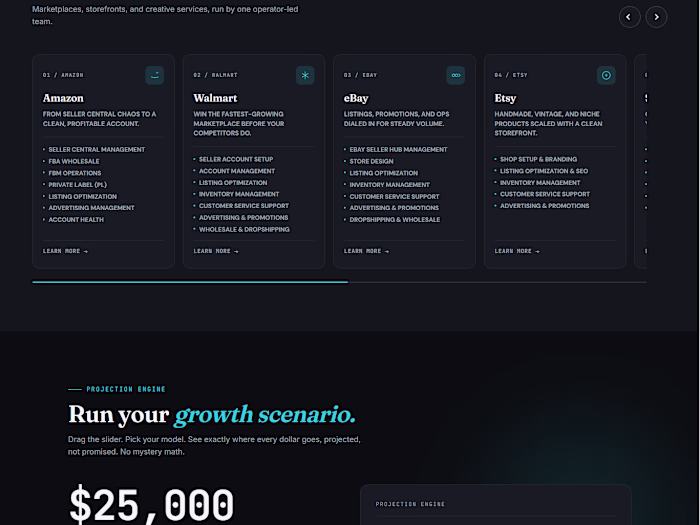The height and width of the screenshot is (525, 700).
Task: Click 'FBA Wholesale' list item
Action: pyautogui.click(x=74, y=161)
